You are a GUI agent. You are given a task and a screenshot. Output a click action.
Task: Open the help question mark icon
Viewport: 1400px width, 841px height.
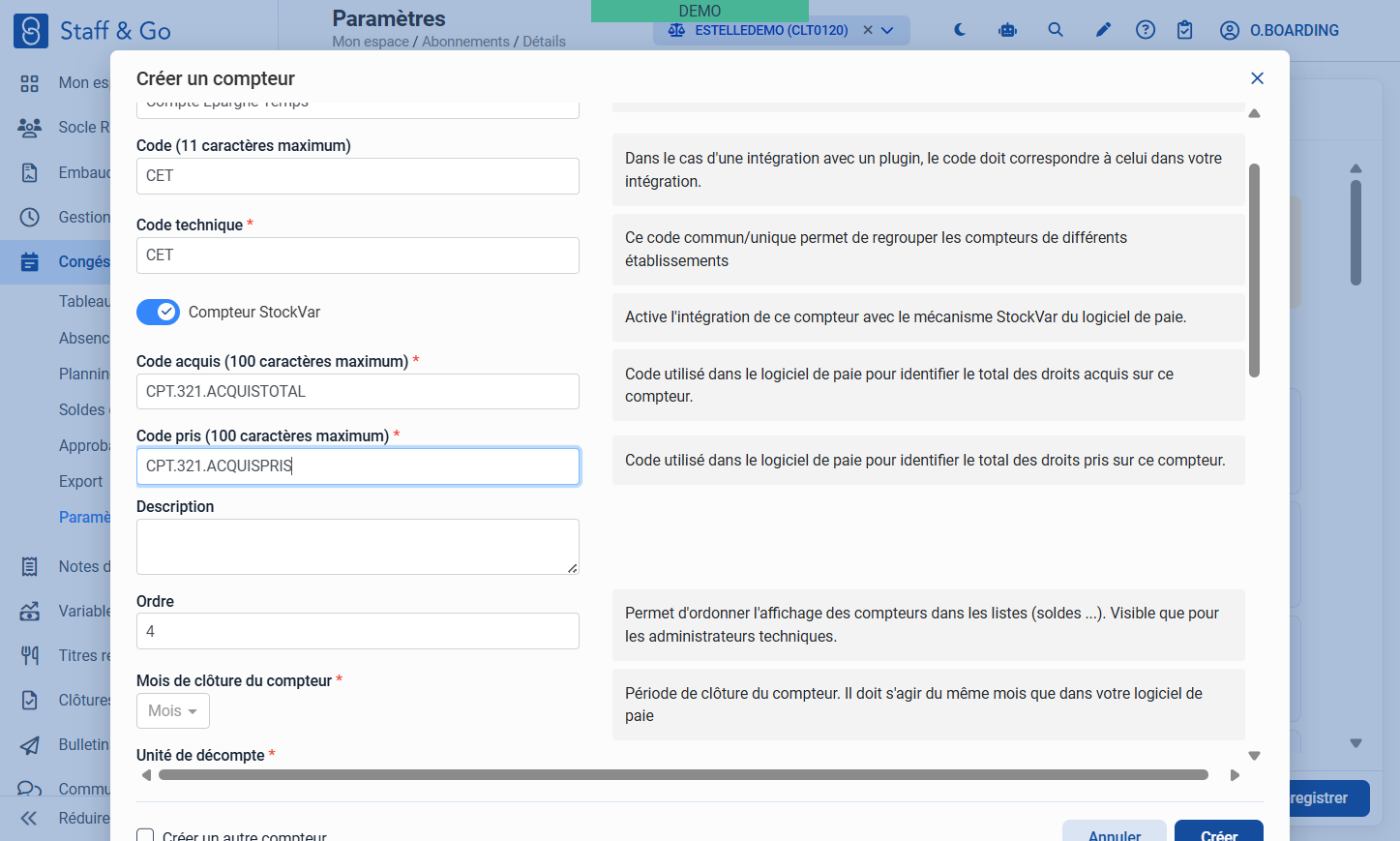pyautogui.click(x=1146, y=30)
